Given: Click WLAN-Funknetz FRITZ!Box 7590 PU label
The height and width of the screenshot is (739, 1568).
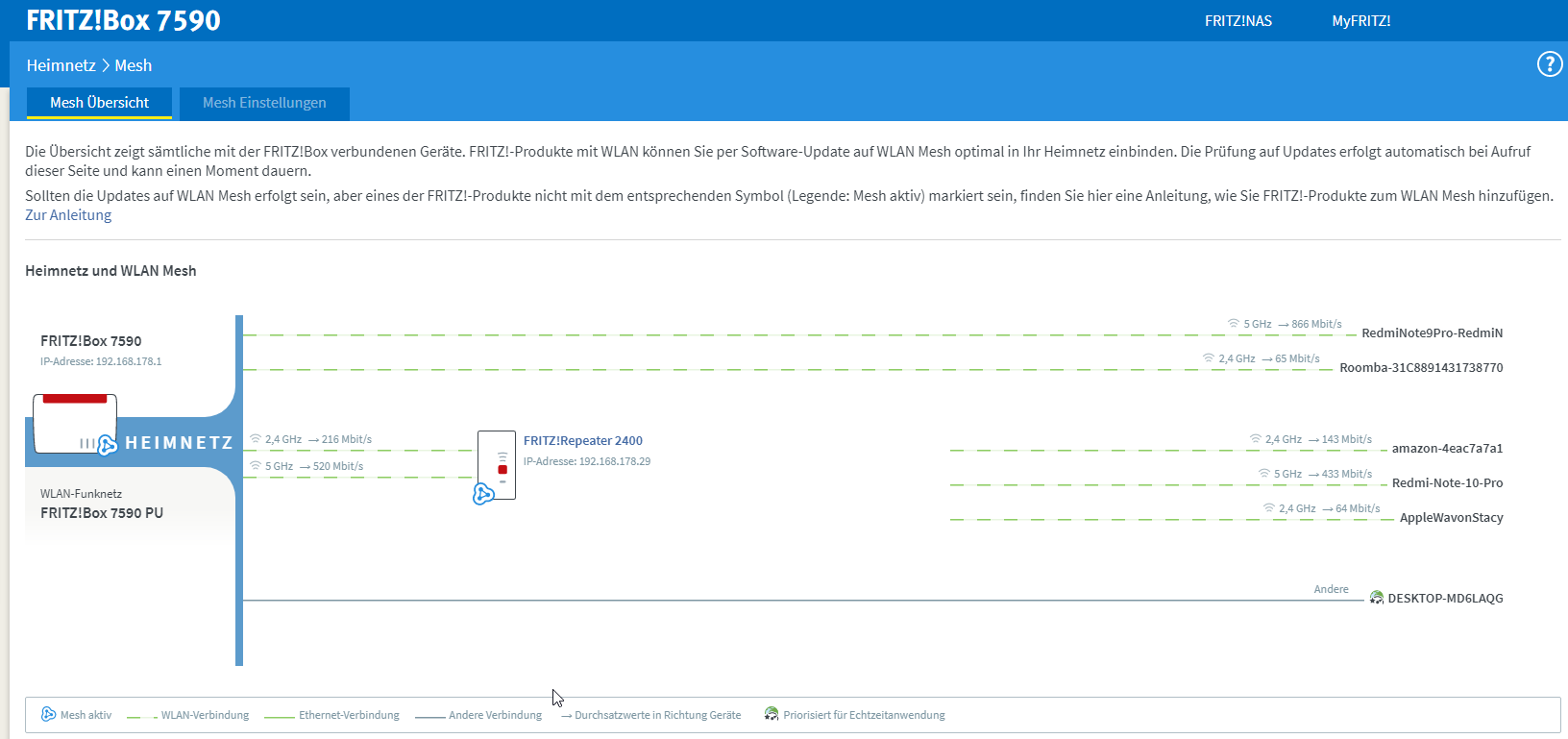Looking at the screenshot, I should click(x=102, y=505).
